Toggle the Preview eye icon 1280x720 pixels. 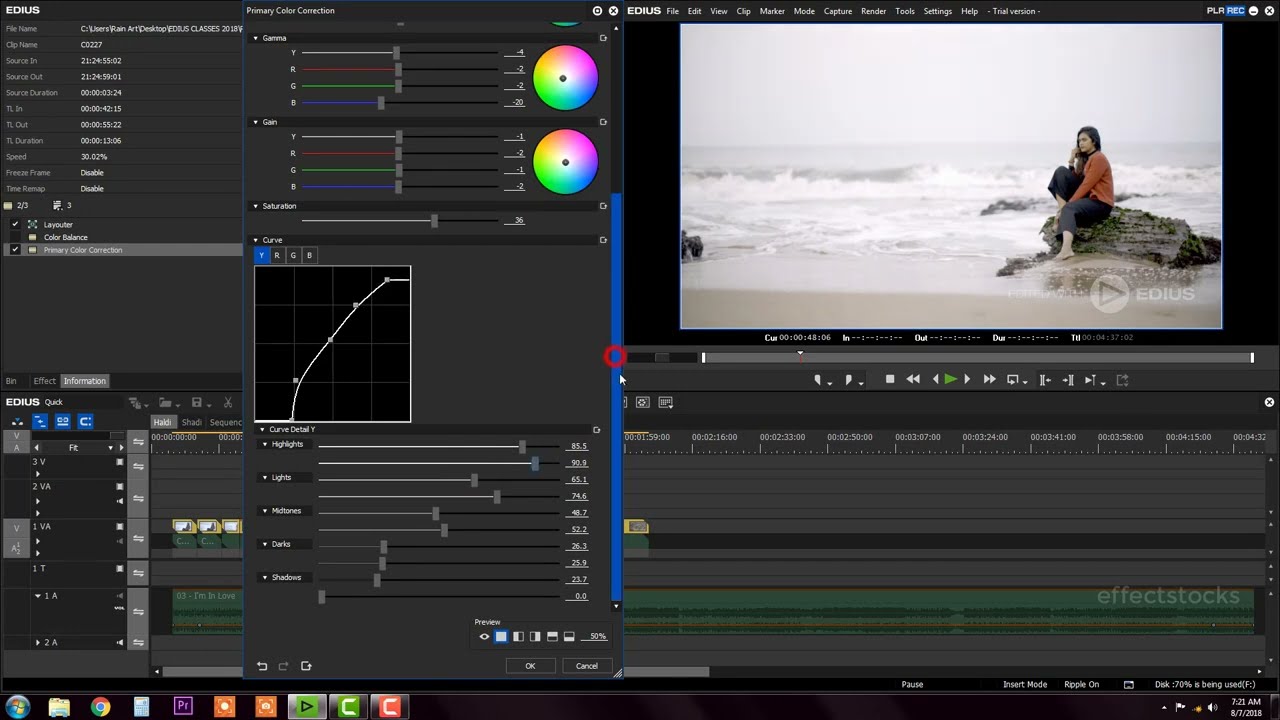[x=484, y=637]
